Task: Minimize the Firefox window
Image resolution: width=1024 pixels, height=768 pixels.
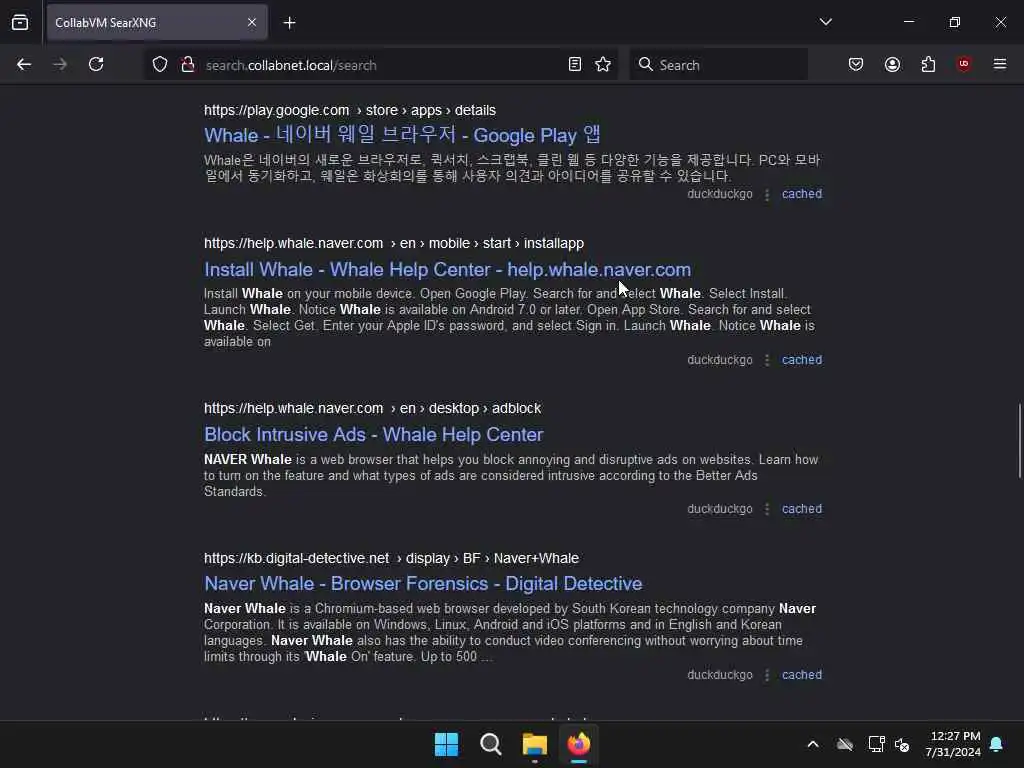Action: pos(909,22)
